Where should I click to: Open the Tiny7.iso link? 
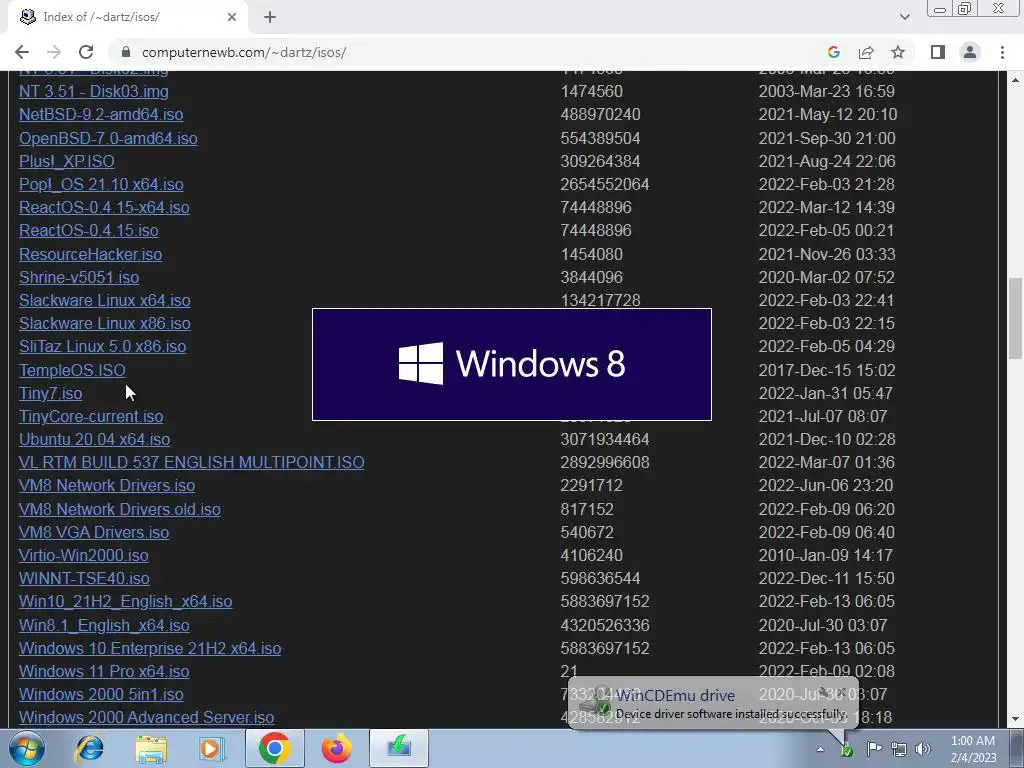point(50,393)
